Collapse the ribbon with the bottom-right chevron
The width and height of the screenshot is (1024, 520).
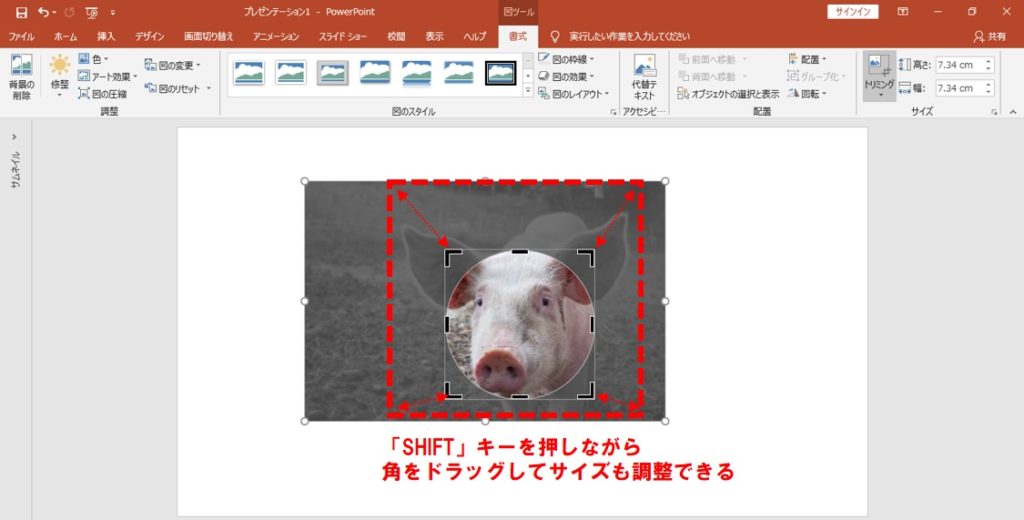point(1011,112)
